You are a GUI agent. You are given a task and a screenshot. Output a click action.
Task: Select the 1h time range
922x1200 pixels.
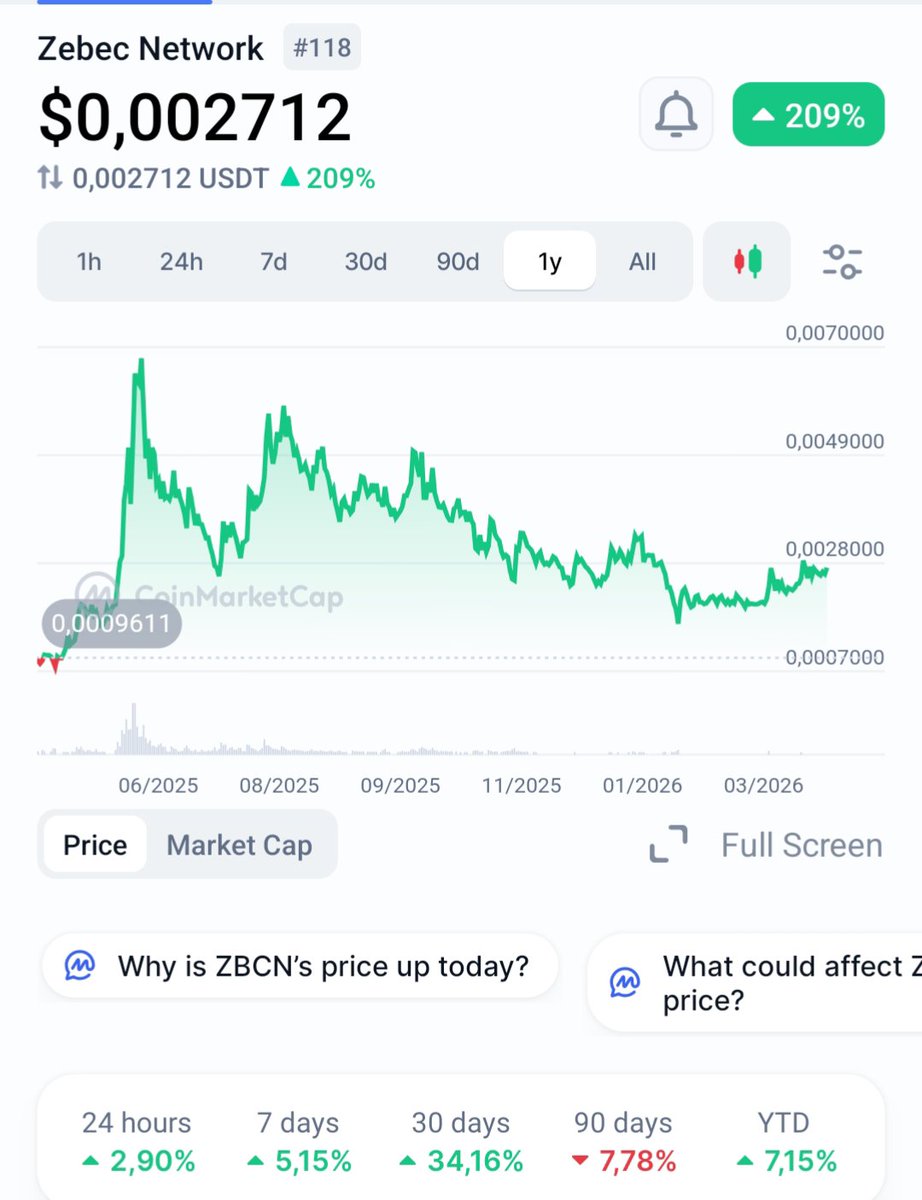coord(89,262)
